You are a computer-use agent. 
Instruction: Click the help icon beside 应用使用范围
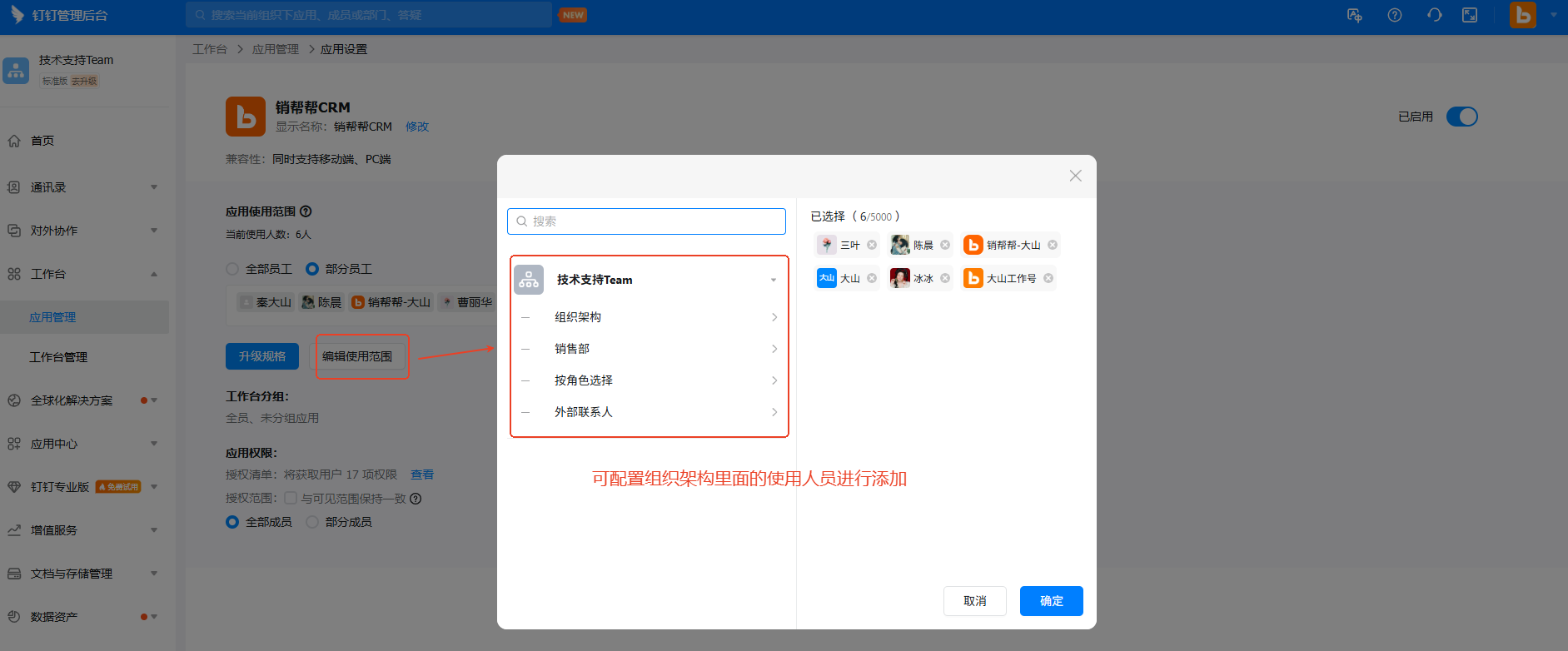coord(306,211)
